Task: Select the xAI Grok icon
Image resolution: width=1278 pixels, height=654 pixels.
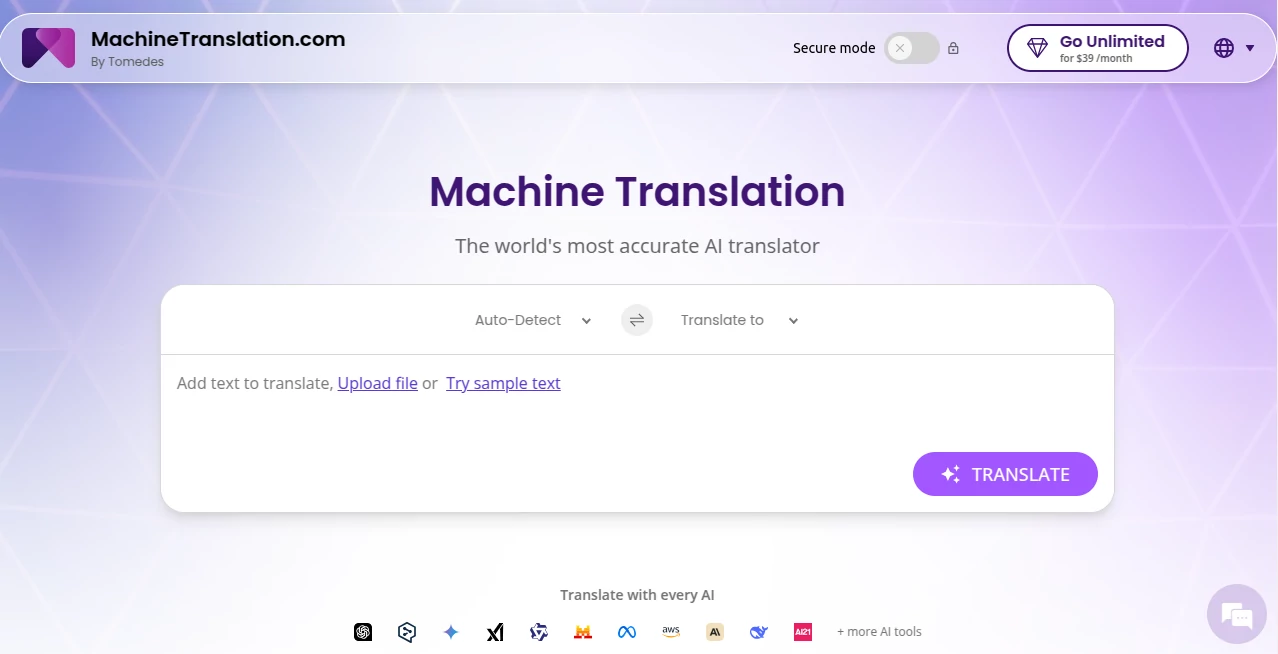Action: click(494, 632)
